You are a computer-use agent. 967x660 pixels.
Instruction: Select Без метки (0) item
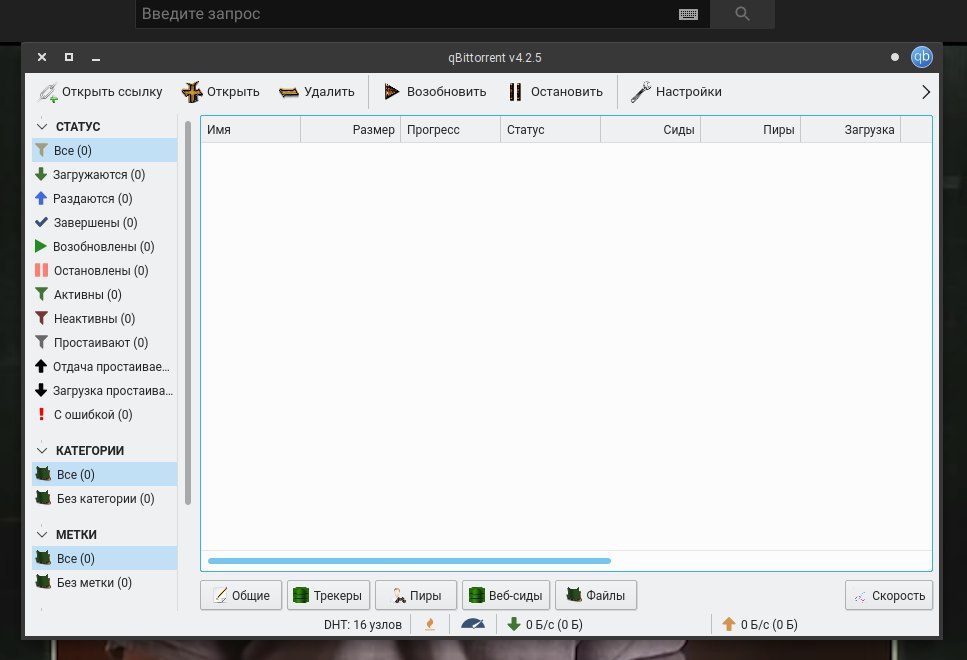(x=104, y=582)
